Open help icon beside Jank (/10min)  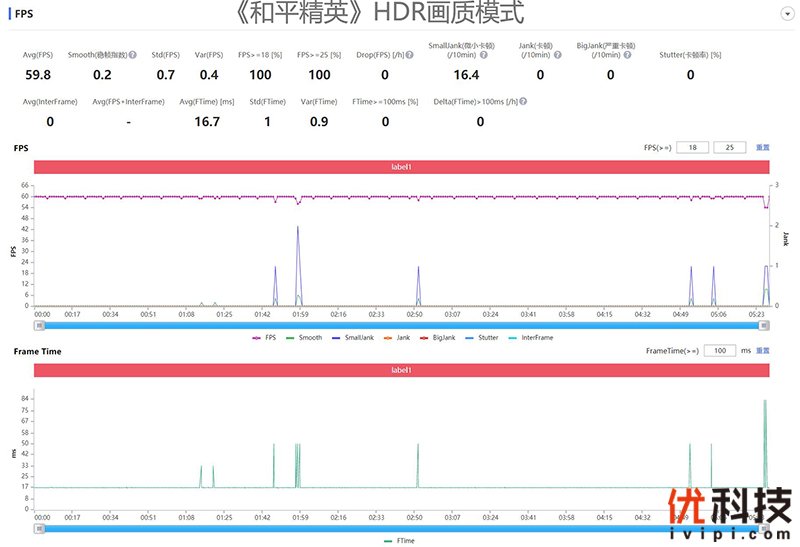coord(557,55)
